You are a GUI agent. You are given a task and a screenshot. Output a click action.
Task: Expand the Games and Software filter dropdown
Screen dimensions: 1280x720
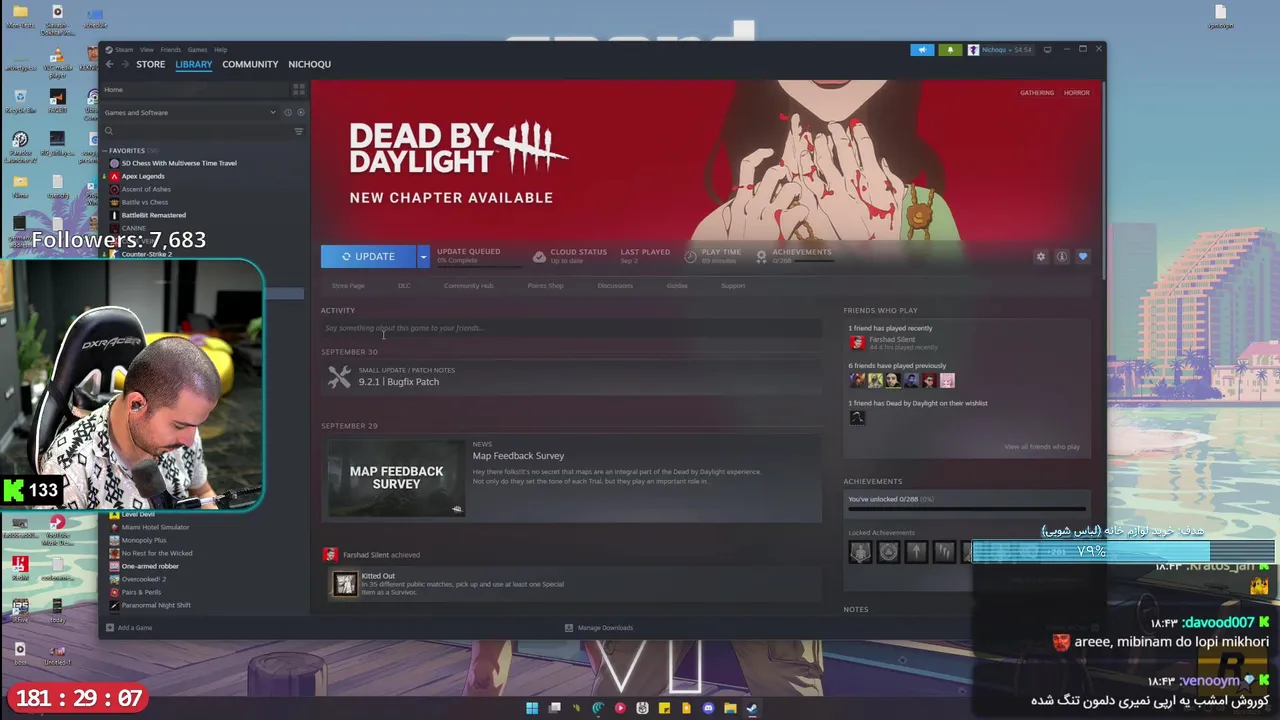coord(190,112)
